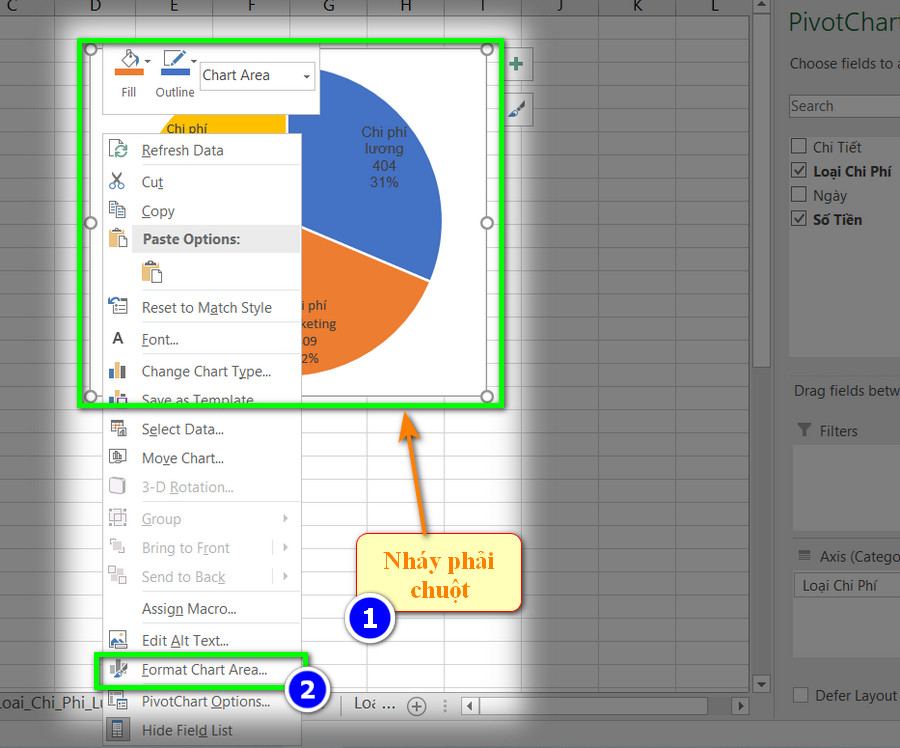This screenshot has height=748, width=900.
Task: Click the horizontal scrollbar left arrow
Action: click(x=470, y=706)
